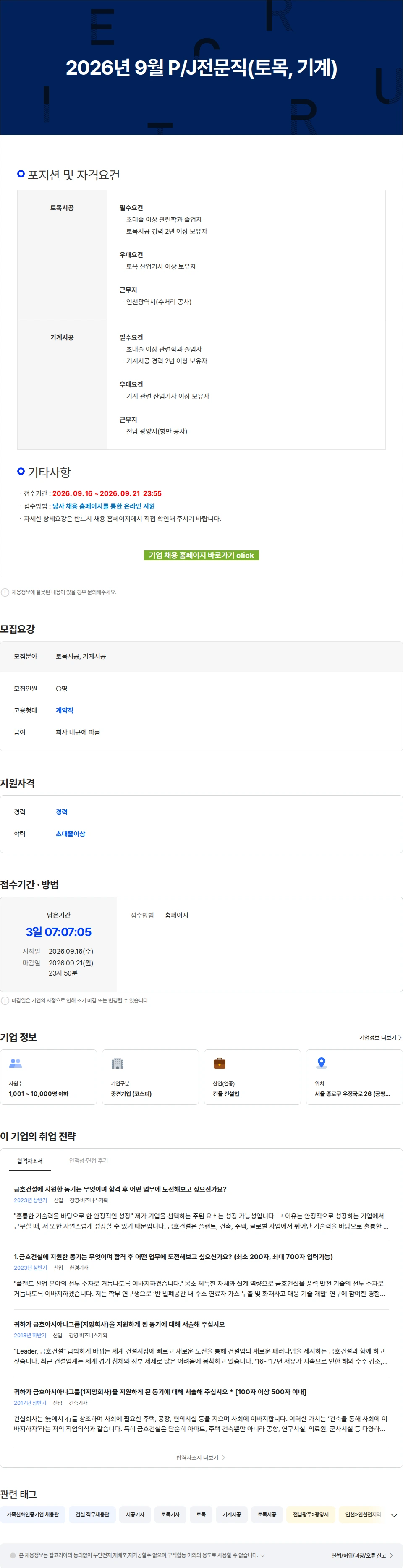403x1568 pixels.
Task: Click the 토목시공 tag
Action: point(267,1514)
